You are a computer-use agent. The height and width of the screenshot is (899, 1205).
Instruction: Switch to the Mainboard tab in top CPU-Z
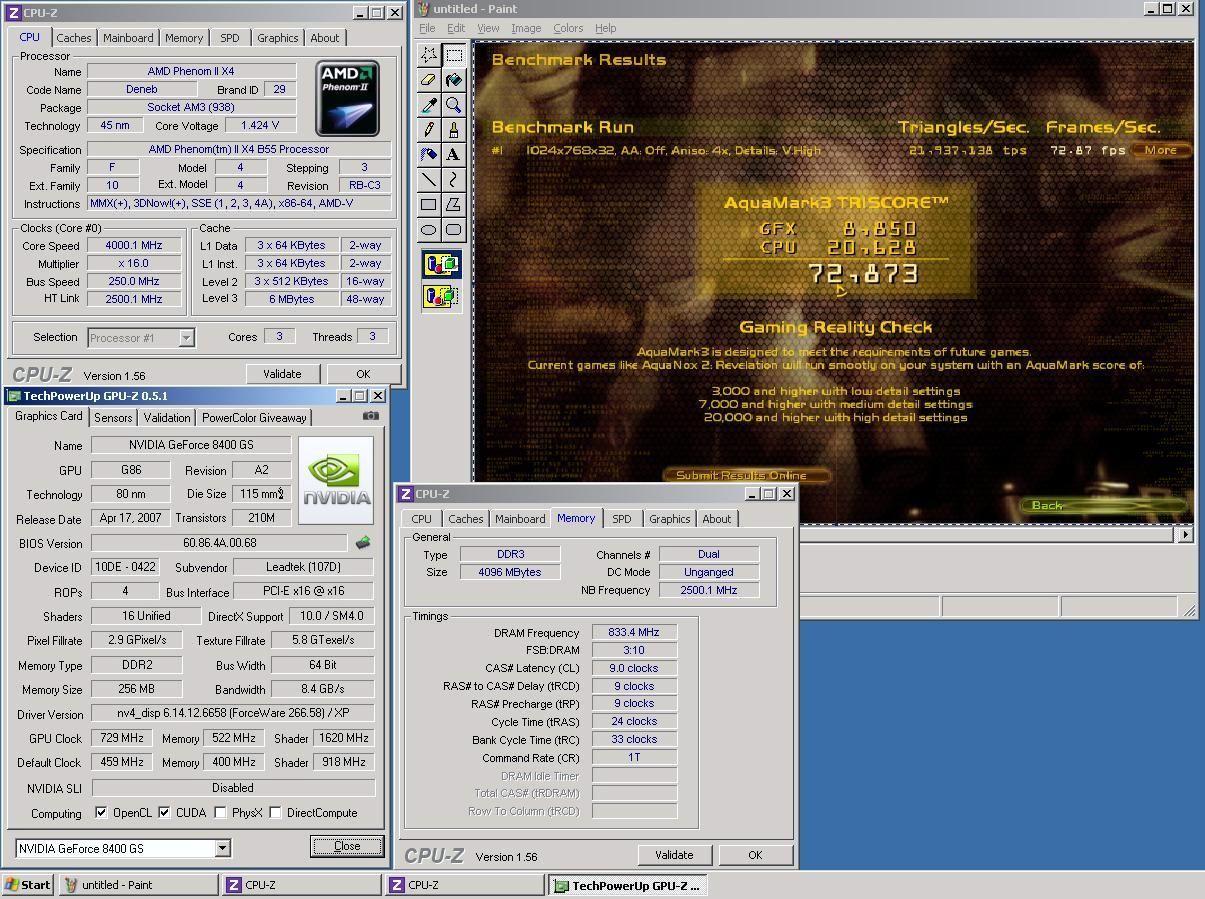[128, 38]
